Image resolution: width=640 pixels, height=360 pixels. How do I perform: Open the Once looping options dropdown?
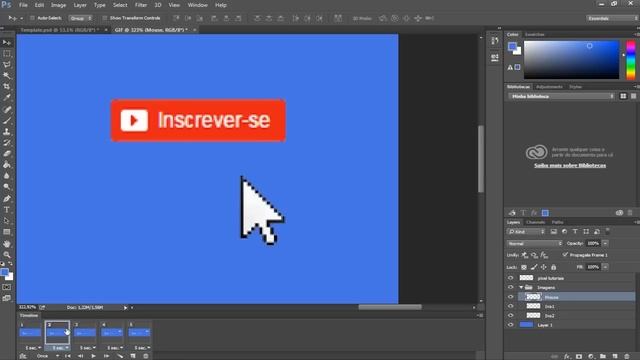(47, 356)
